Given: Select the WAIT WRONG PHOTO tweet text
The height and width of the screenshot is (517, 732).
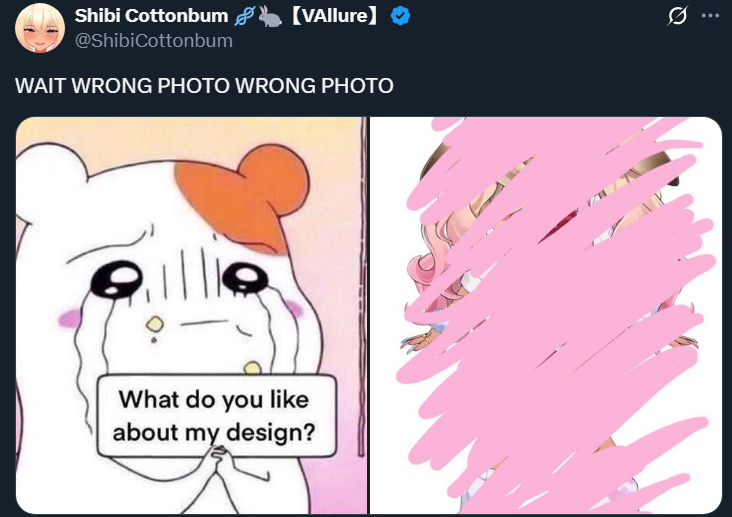Looking at the screenshot, I should pyautogui.click(x=204, y=85).
